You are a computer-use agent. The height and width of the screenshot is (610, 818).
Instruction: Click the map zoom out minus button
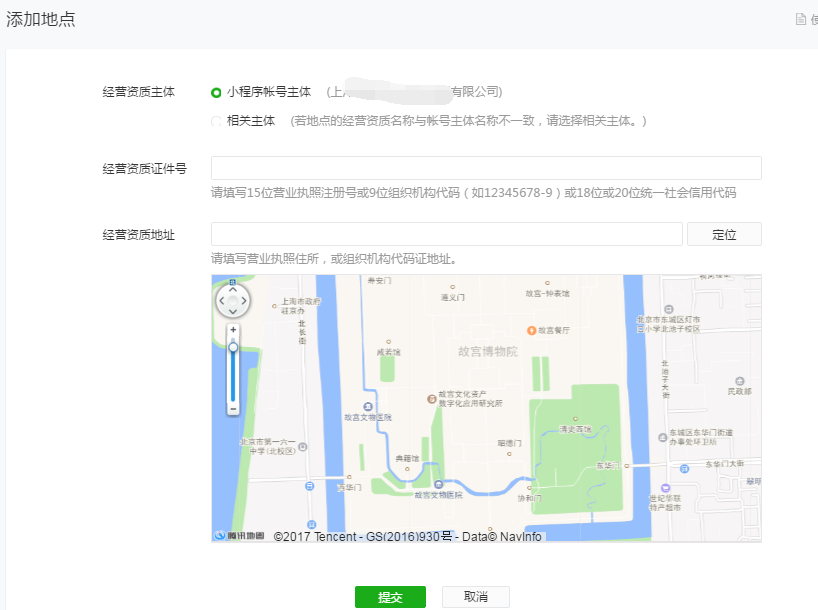coord(233,408)
